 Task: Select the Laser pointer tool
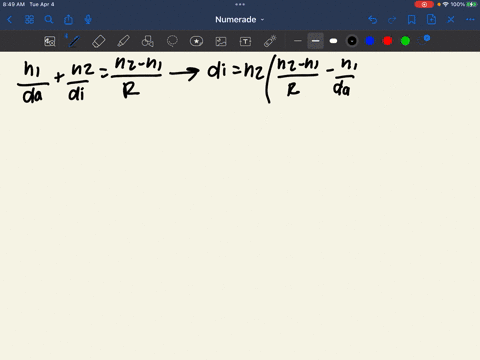point(270,41)
